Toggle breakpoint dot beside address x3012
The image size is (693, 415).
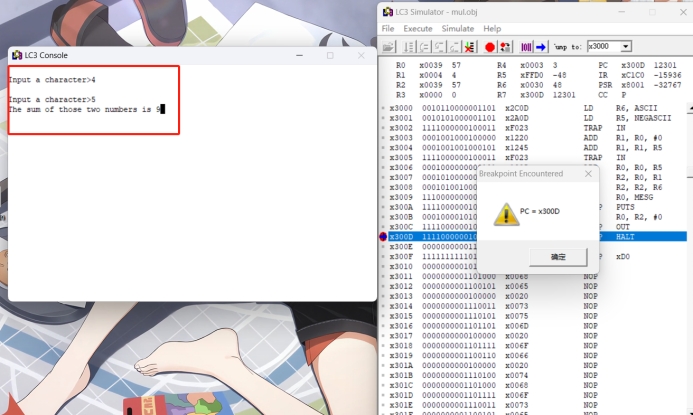click(x=383, y=286)
